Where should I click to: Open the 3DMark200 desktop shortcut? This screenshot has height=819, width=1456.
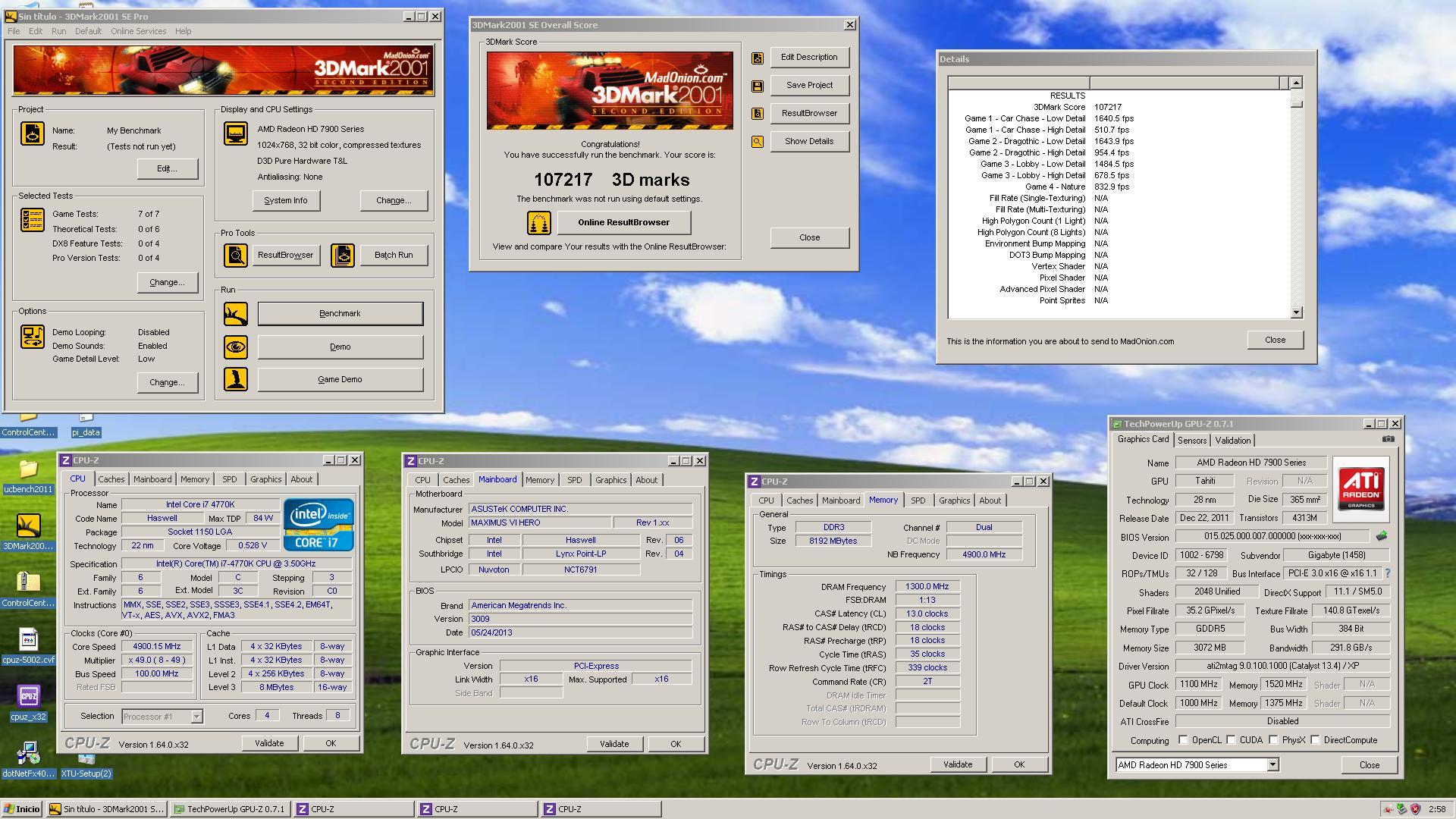tap(28, 532)
